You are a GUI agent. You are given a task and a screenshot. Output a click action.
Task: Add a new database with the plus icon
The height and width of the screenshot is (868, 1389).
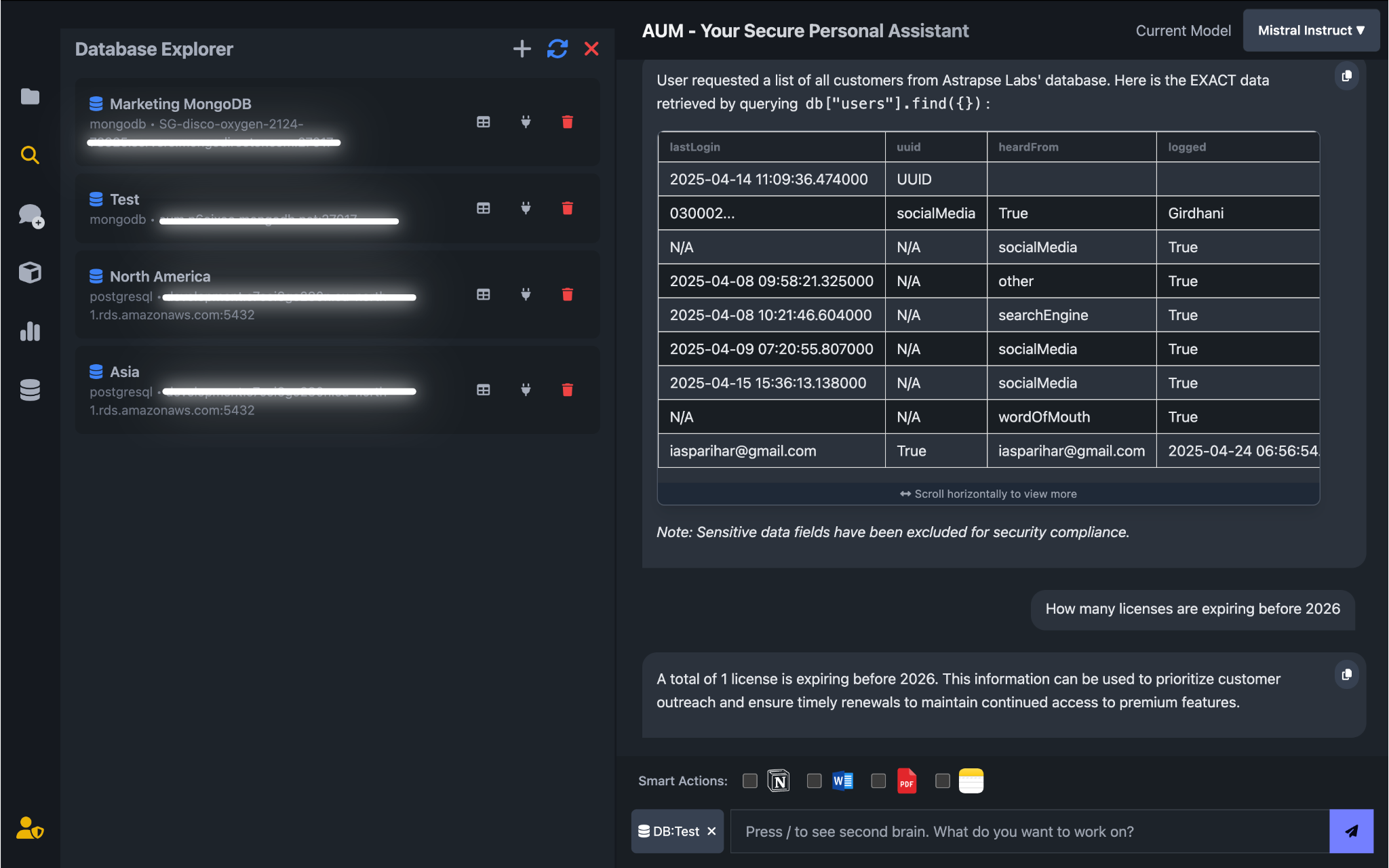pos(522,49)
